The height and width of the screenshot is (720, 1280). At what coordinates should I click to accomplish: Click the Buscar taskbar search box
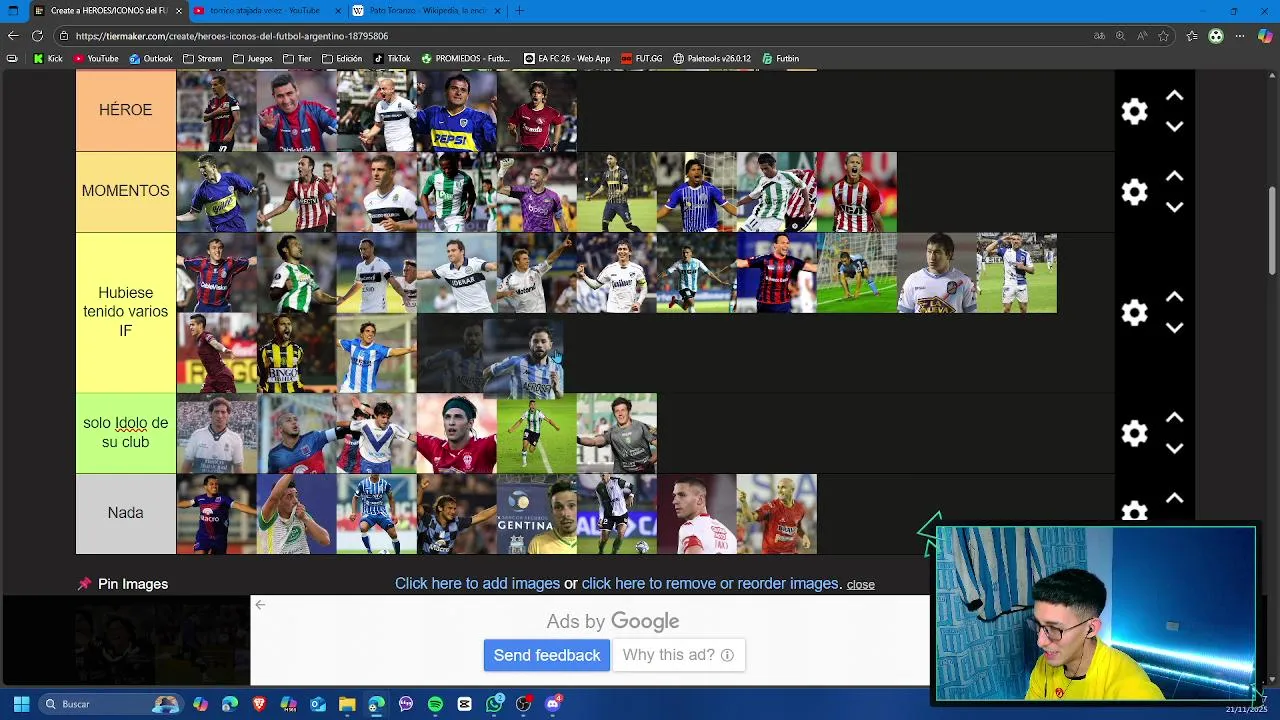[110, 704]
